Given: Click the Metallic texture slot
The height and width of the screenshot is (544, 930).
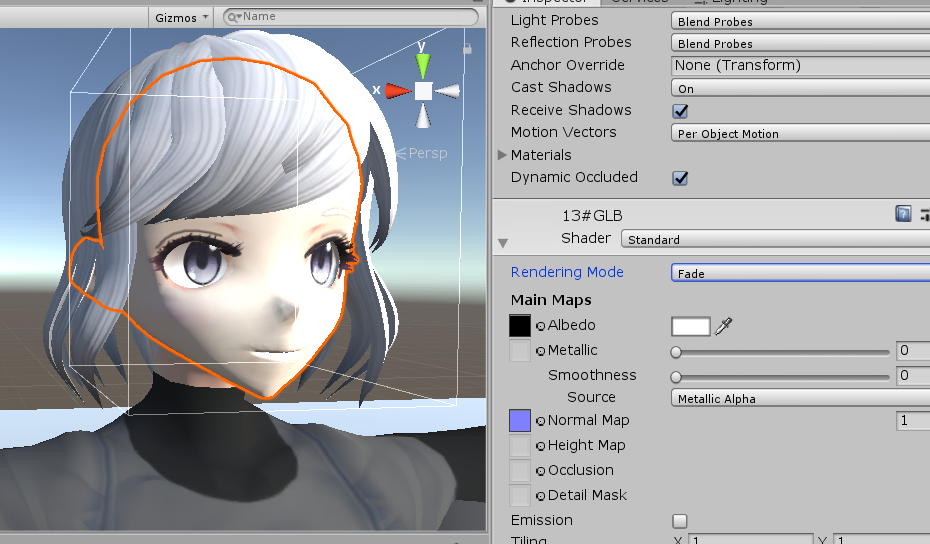Looking at the screenshot, I should 520,351.
